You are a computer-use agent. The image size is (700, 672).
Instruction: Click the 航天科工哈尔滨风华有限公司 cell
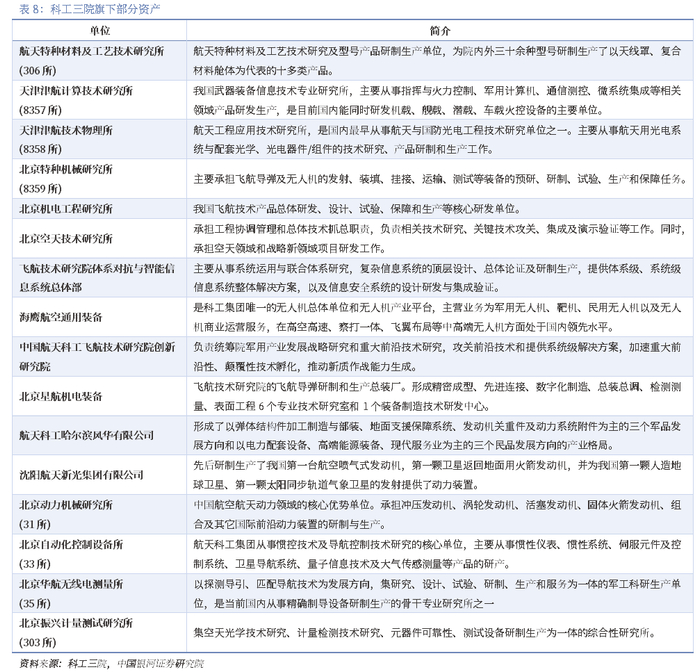point(99,435)
